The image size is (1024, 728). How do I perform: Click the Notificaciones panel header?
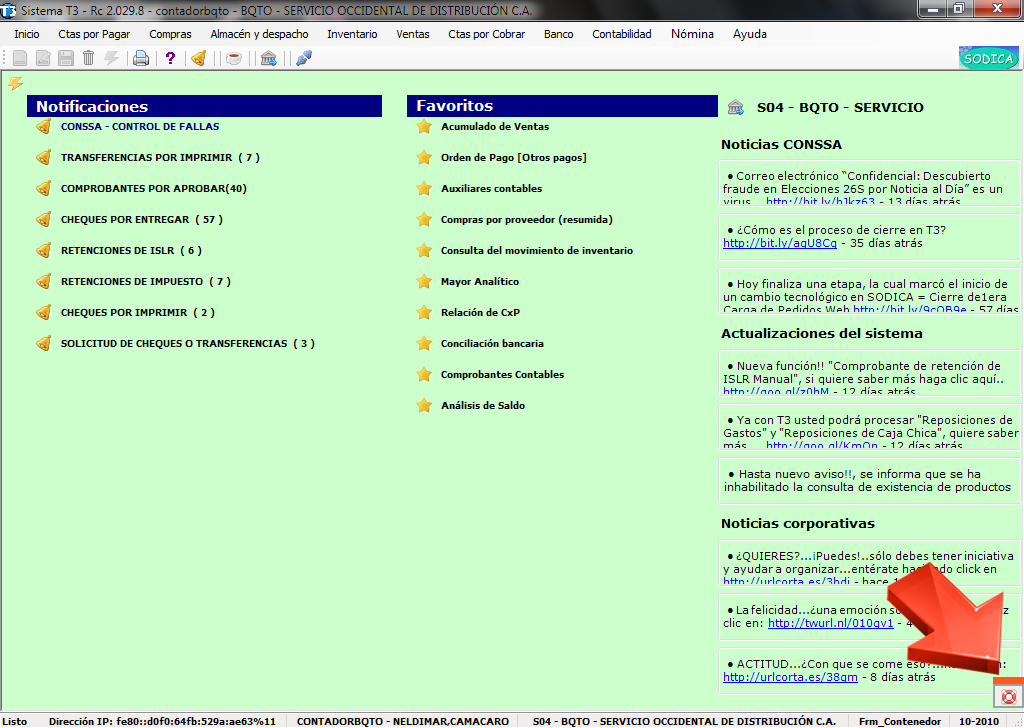[x=204, y=106]
